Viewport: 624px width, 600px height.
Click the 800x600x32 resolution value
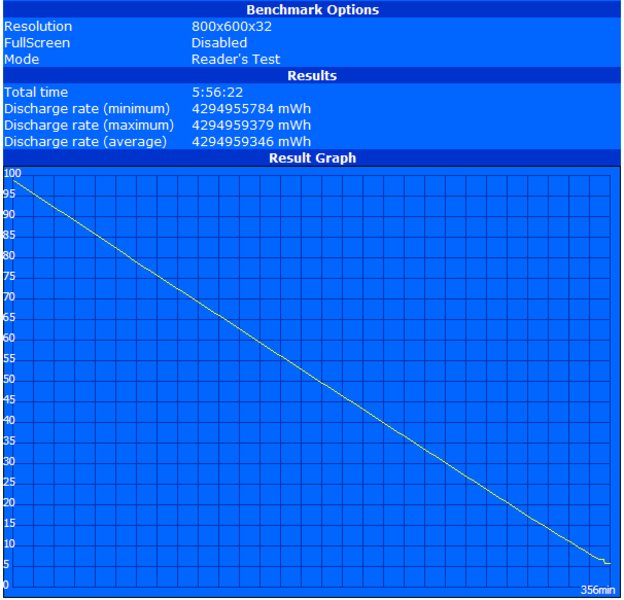(233, 27)
